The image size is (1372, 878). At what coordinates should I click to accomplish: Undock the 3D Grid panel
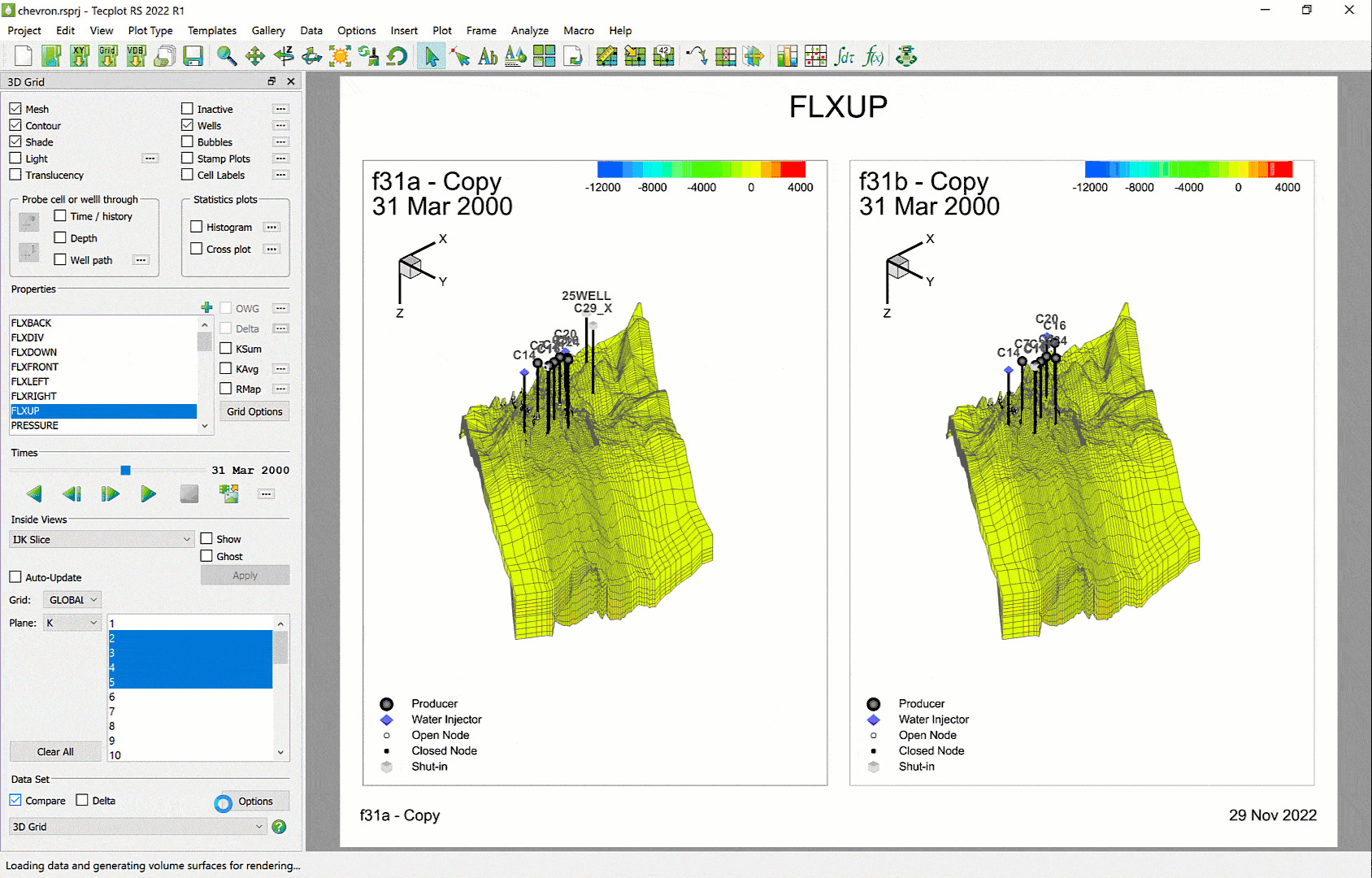(271, 81)
